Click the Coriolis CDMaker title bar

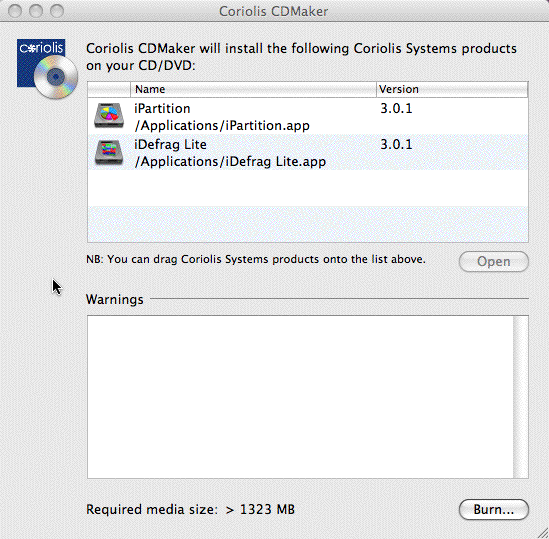[274, 11]
